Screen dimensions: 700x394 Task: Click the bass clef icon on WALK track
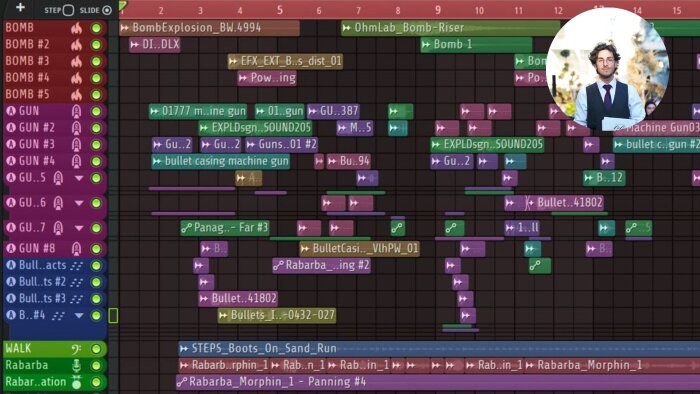76,349
